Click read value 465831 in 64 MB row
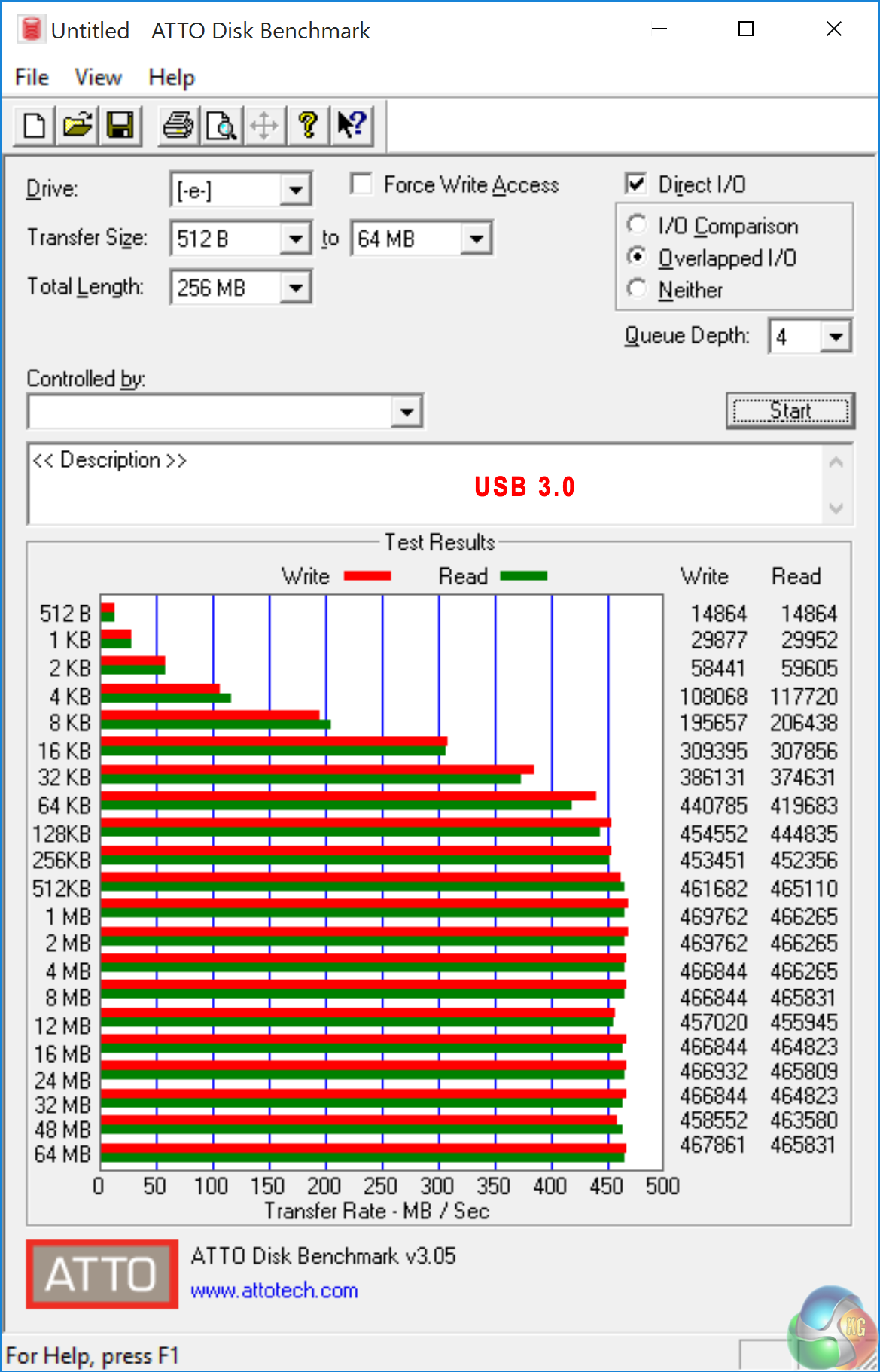The height and width of the screenshot is (1372, 880). tap(803, 1145)
